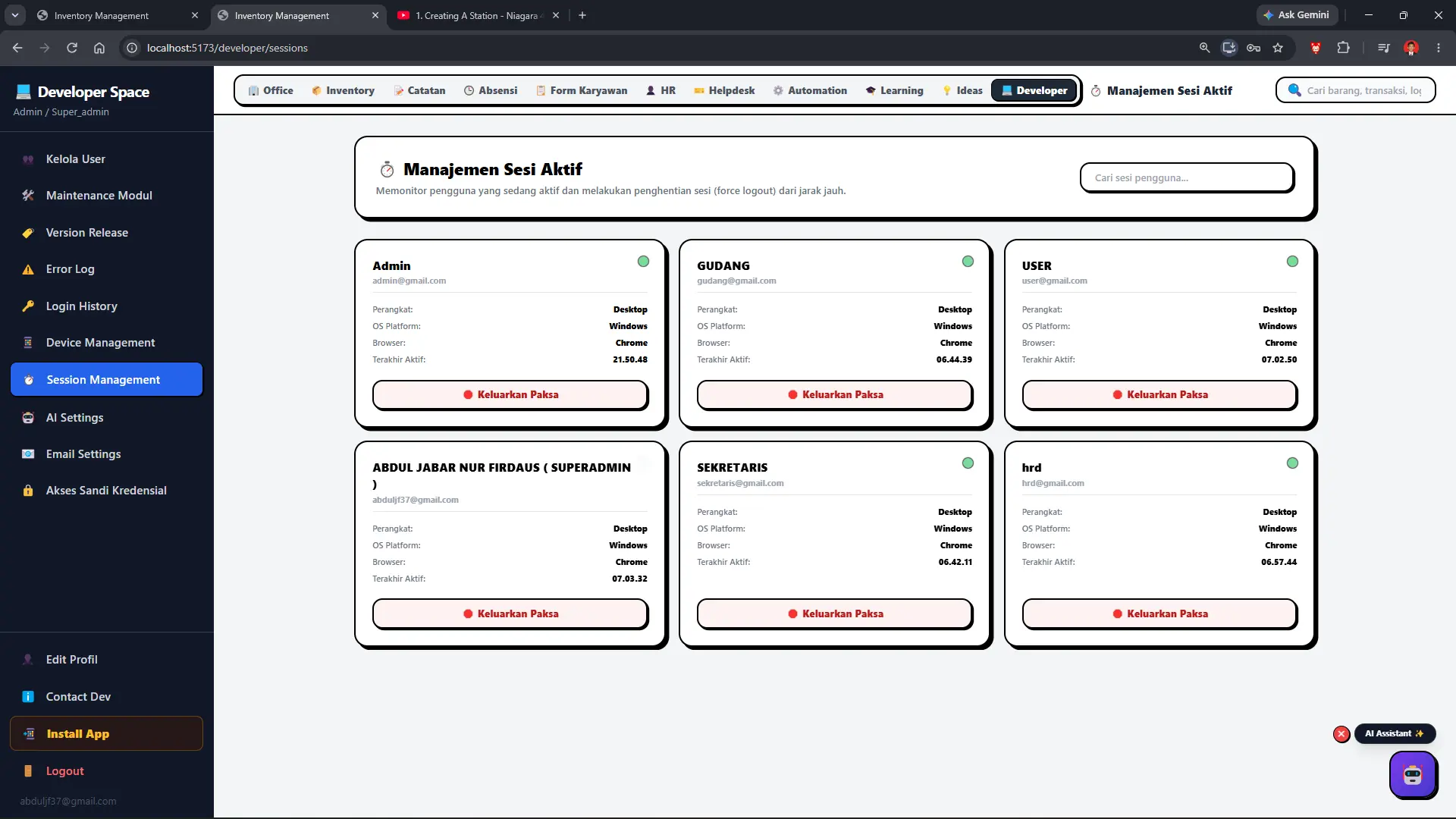Open the Catatan tab
Screen dimensions: 1456x819
(x=419, y=90)
